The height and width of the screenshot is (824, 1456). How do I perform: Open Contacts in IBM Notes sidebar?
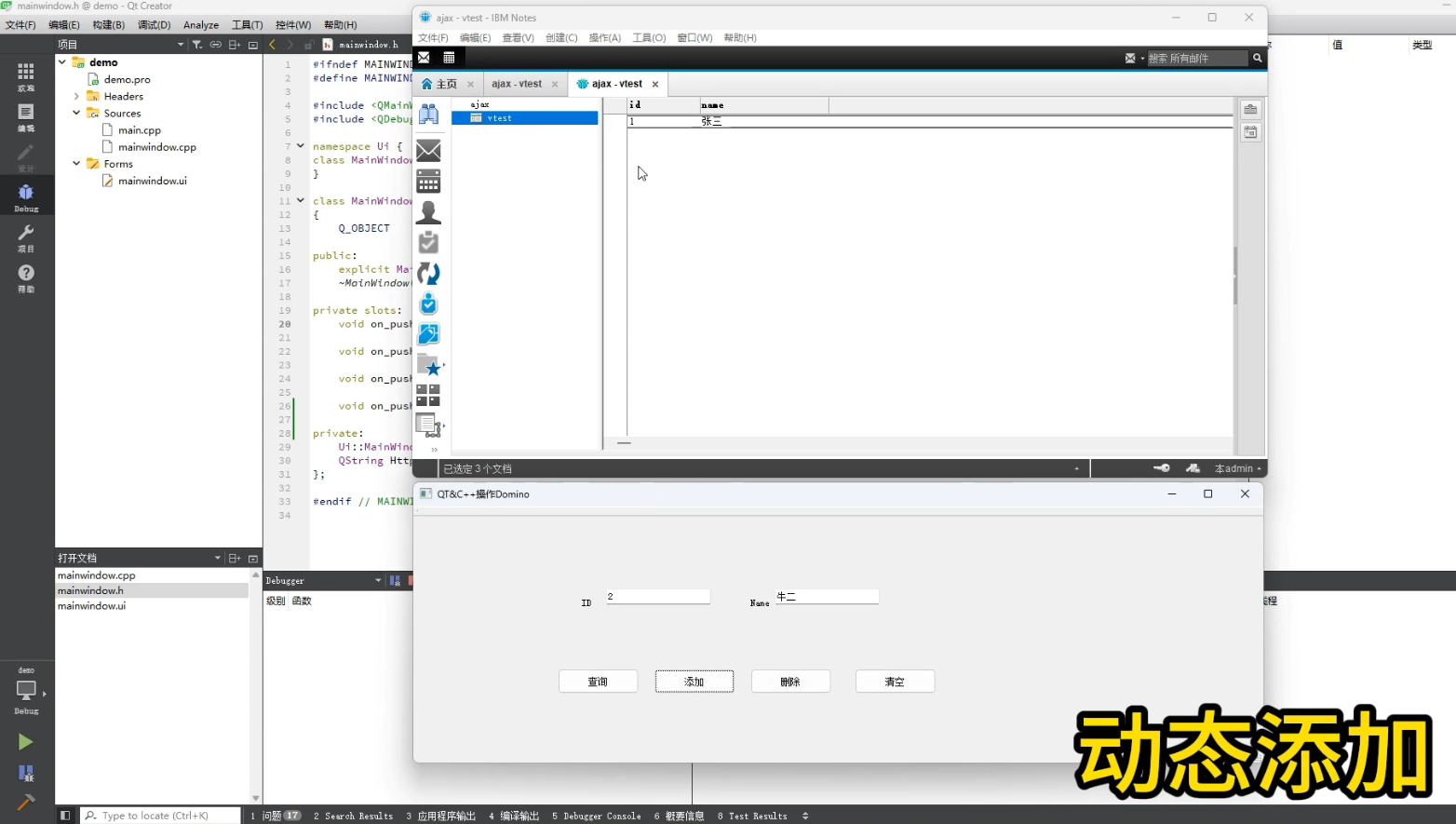pyautogui.click(x=428, y=212)
